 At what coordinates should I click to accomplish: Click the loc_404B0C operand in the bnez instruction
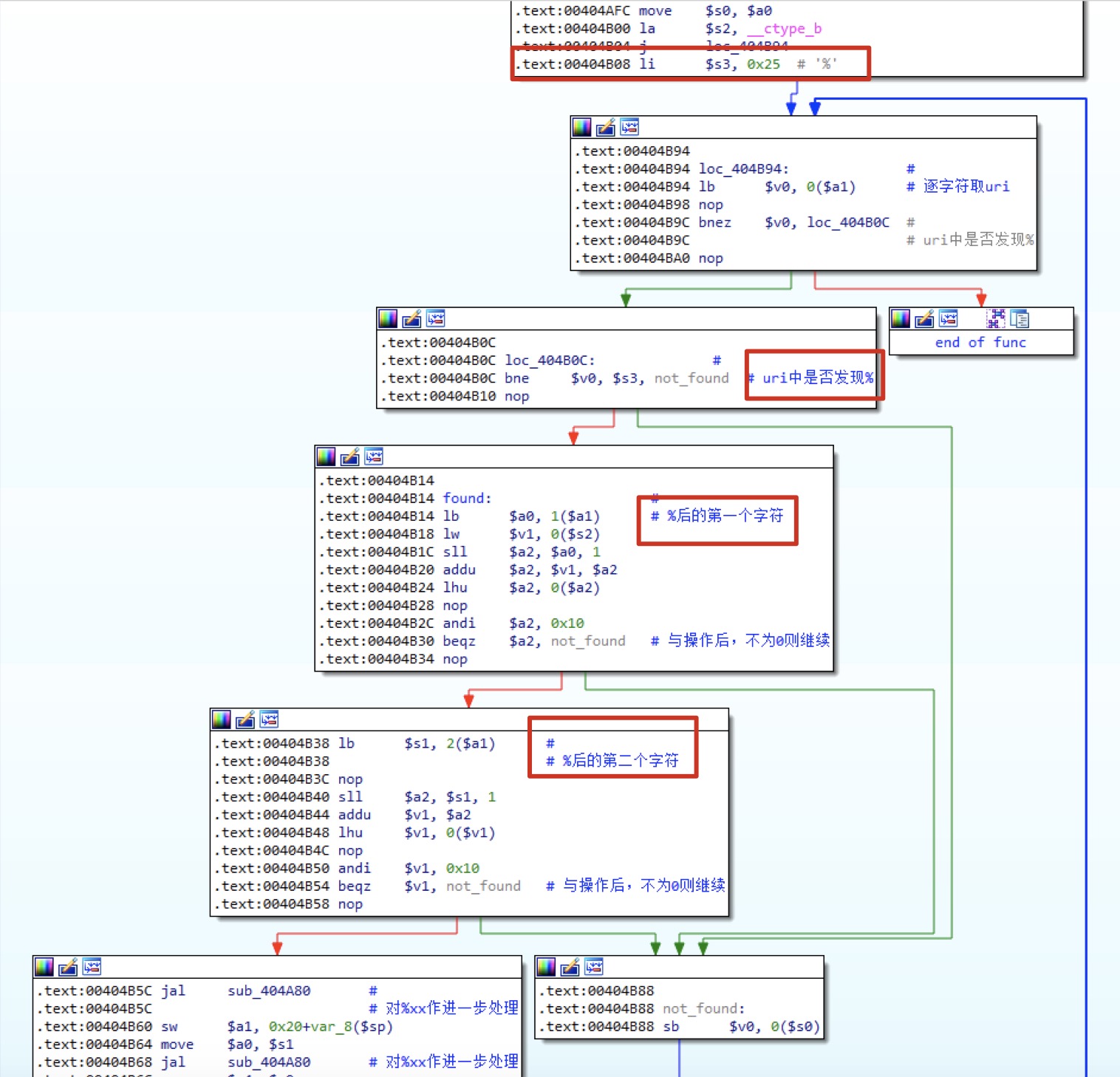847,222
